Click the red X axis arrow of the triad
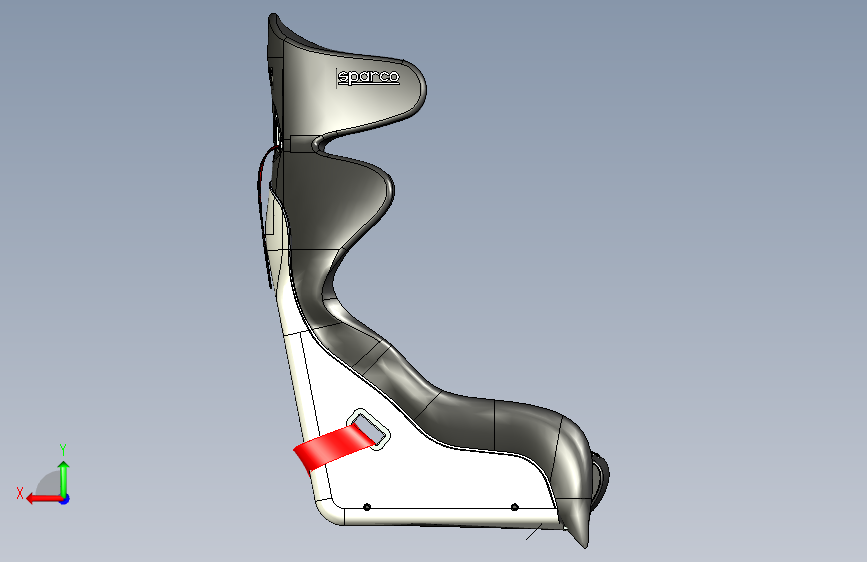 [x=44, y=499]
